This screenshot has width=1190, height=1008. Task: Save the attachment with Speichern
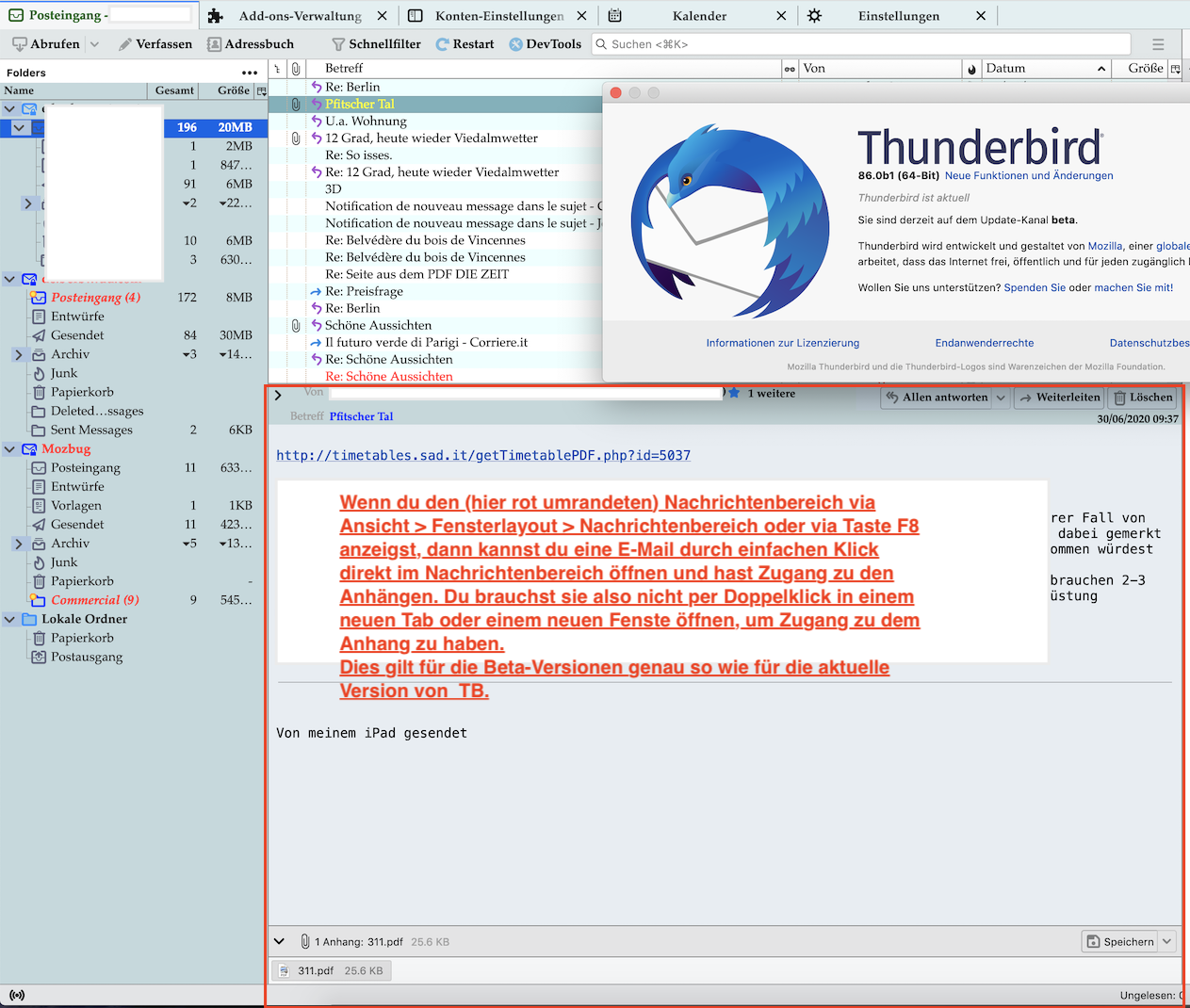[x=1119, y=941]
